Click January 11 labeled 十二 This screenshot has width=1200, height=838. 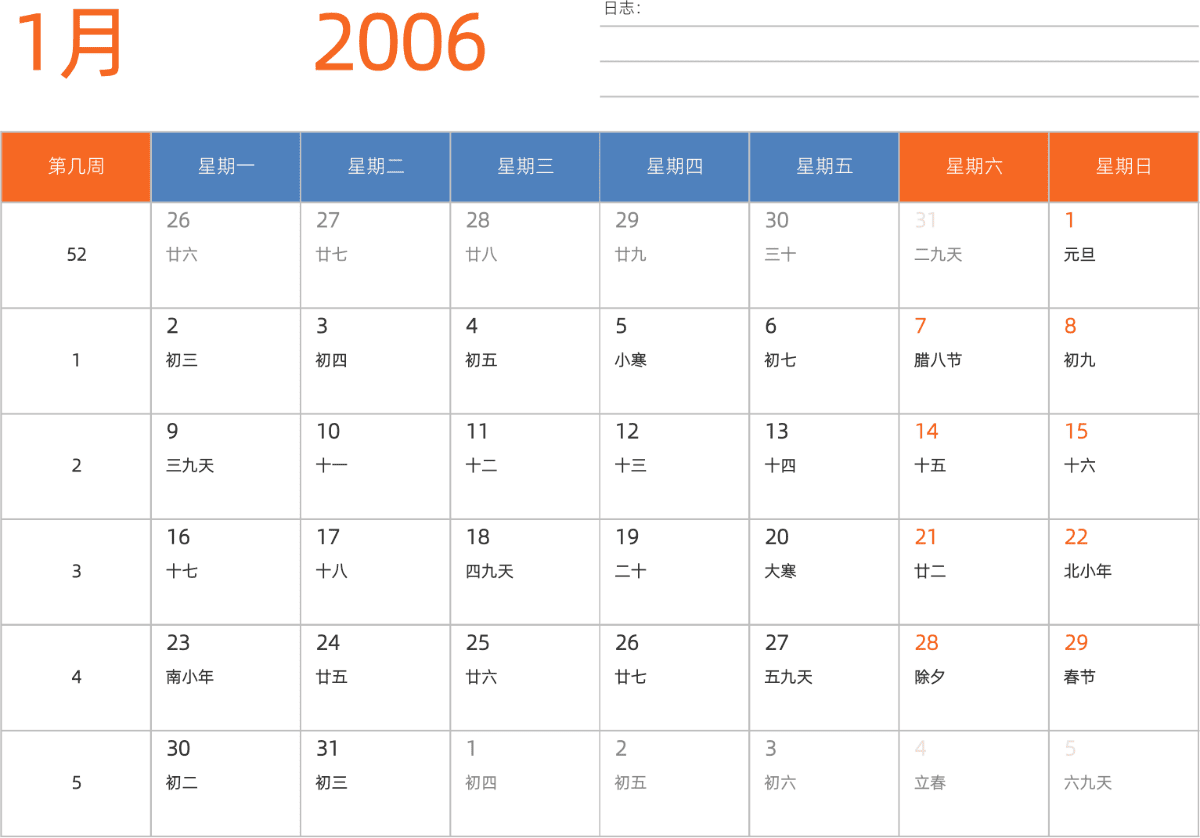(x=525, y=466)
